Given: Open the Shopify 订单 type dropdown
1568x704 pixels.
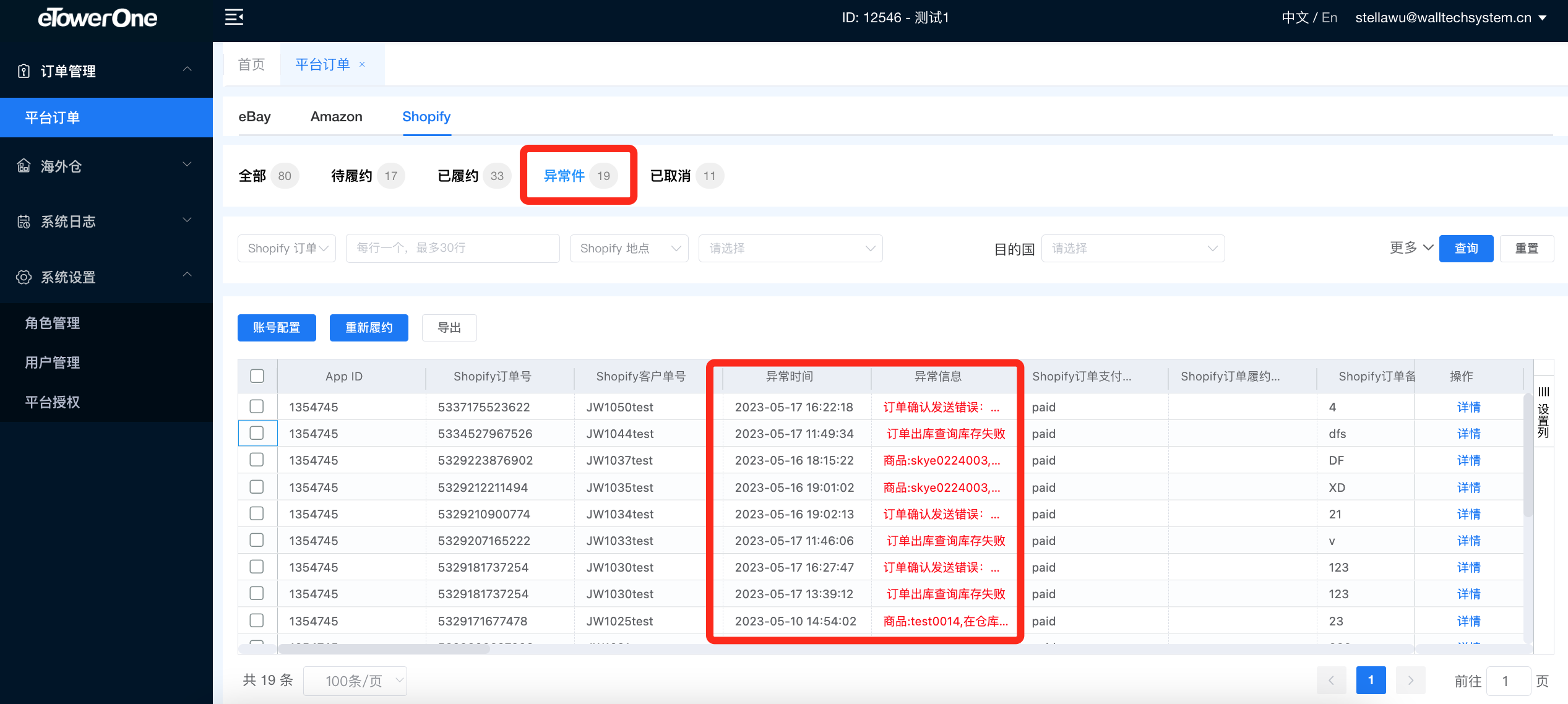Looking at the screenshot, I should point(286,248).
